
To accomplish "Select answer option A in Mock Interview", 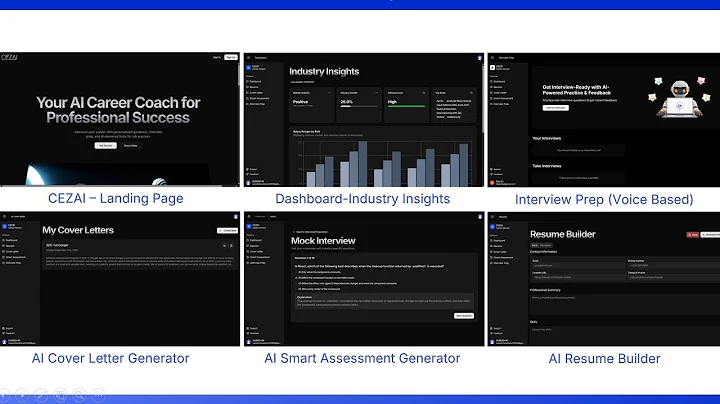I will point(320,272).
